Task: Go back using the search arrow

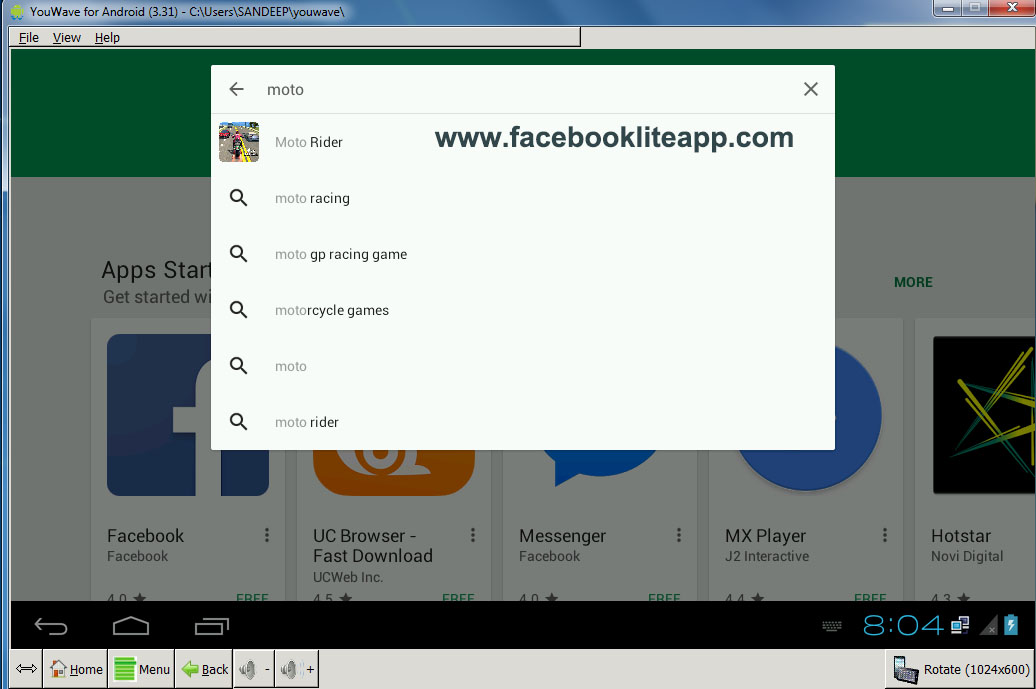Action: tap(237, 89)
